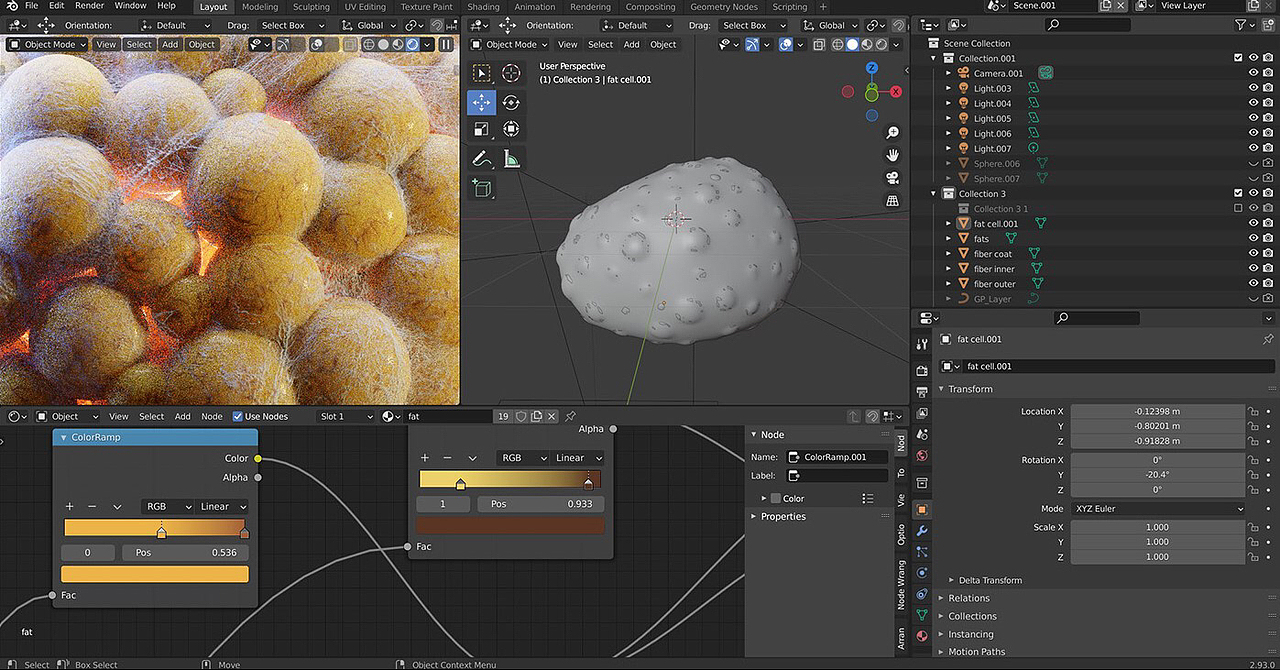Select the Move tool in viewport toolbar
The image size is (1280, 670).
(481, 102)
